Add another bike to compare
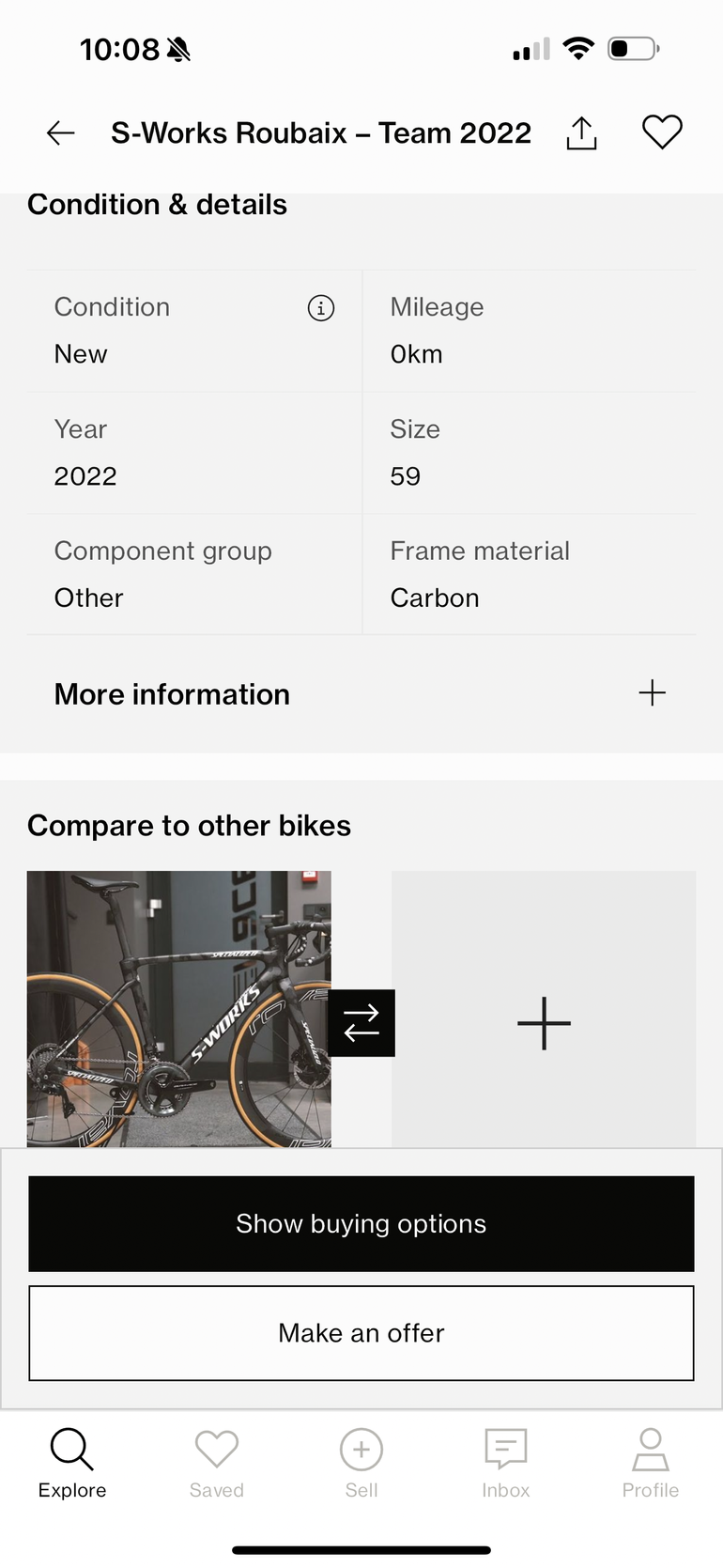723x1568 pixels. point(544,1023)
